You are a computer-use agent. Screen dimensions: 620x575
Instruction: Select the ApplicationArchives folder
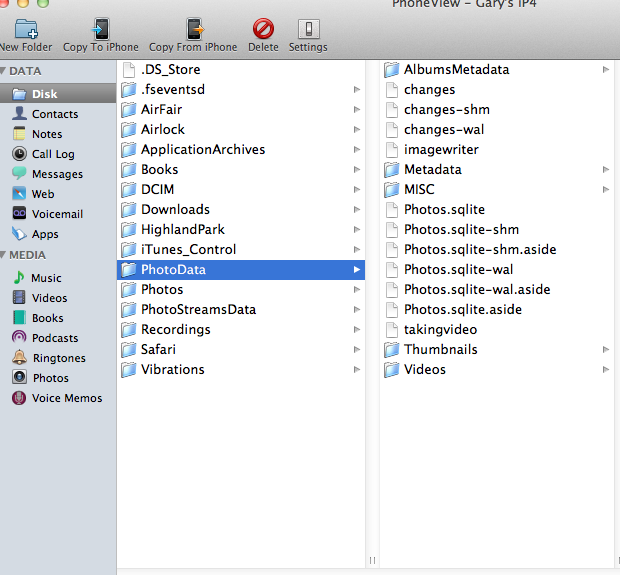[241, 149]
